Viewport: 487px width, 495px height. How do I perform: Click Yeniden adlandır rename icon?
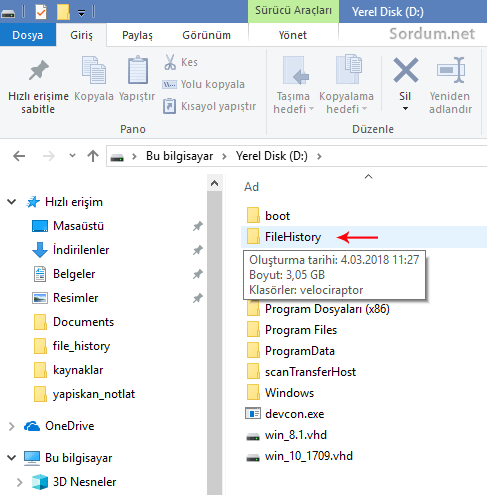pos(451,69)
